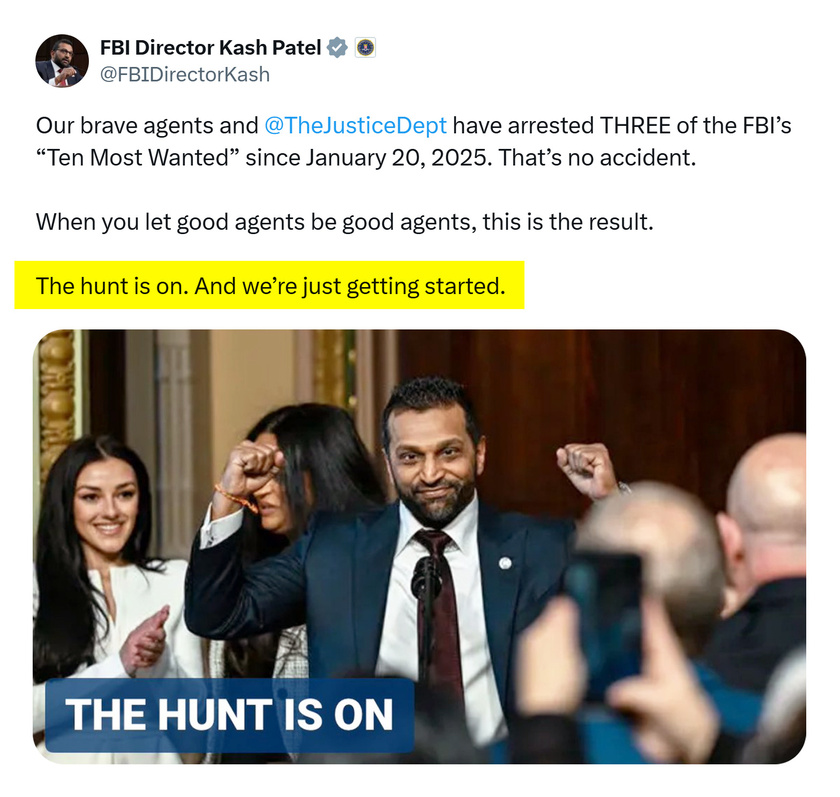Click the THE HUNT IS ON banner

coord(229,715)
